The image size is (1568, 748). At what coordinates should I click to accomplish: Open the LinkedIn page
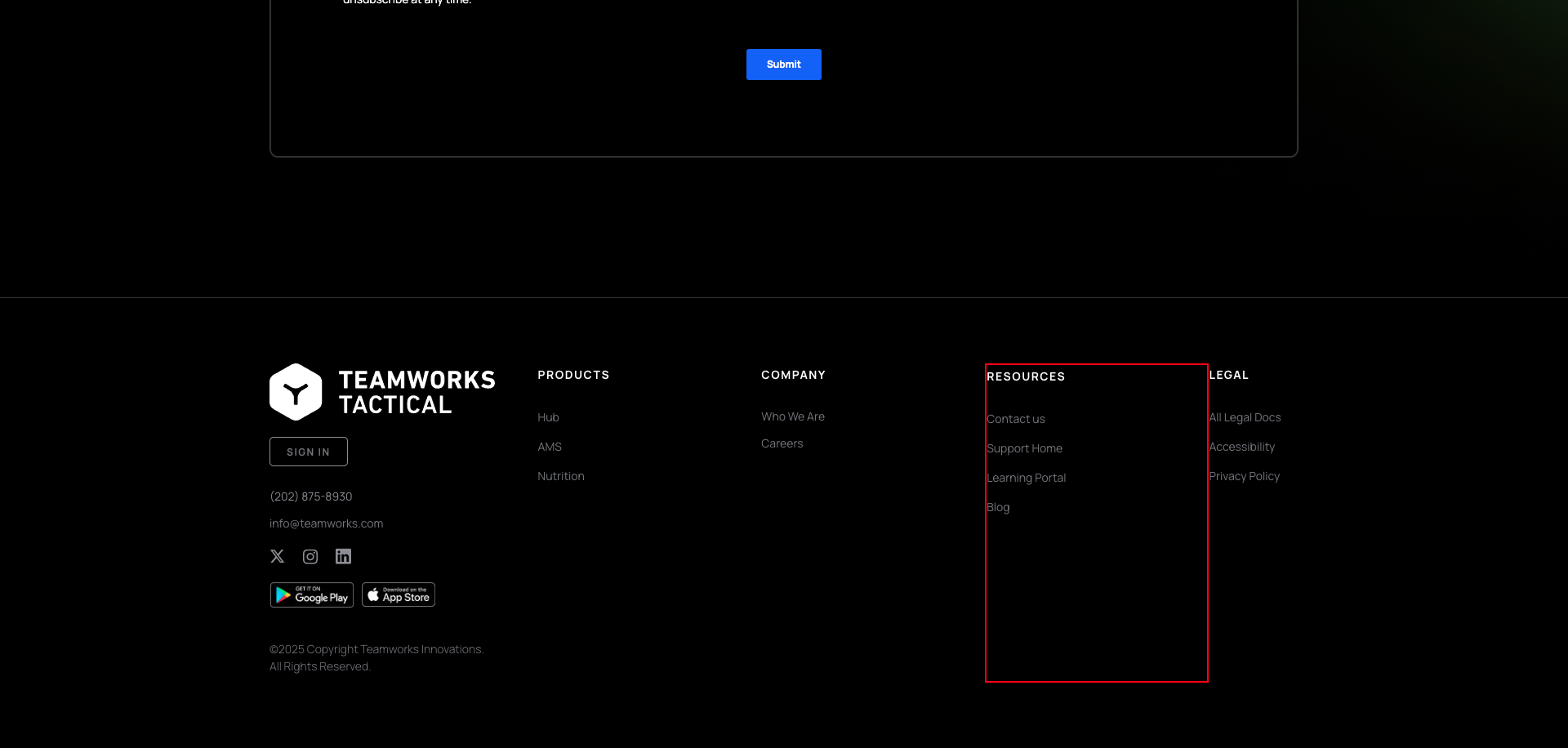pos(343,556)
